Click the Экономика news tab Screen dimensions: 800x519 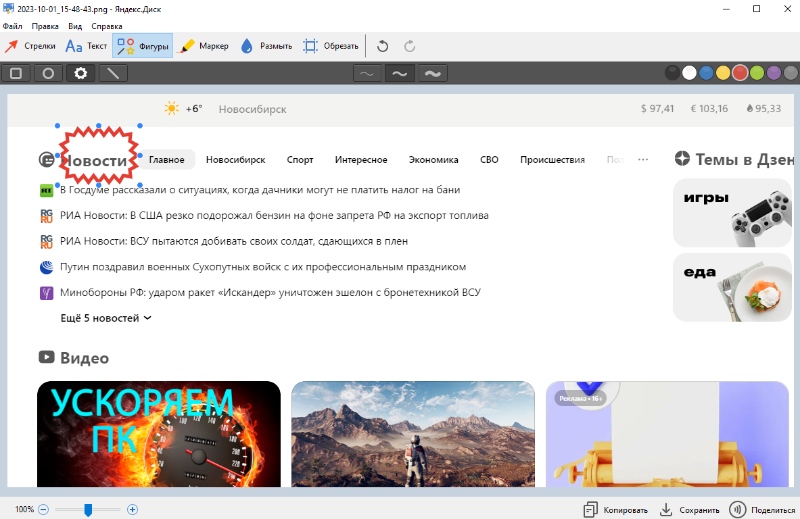click(434, 160)
